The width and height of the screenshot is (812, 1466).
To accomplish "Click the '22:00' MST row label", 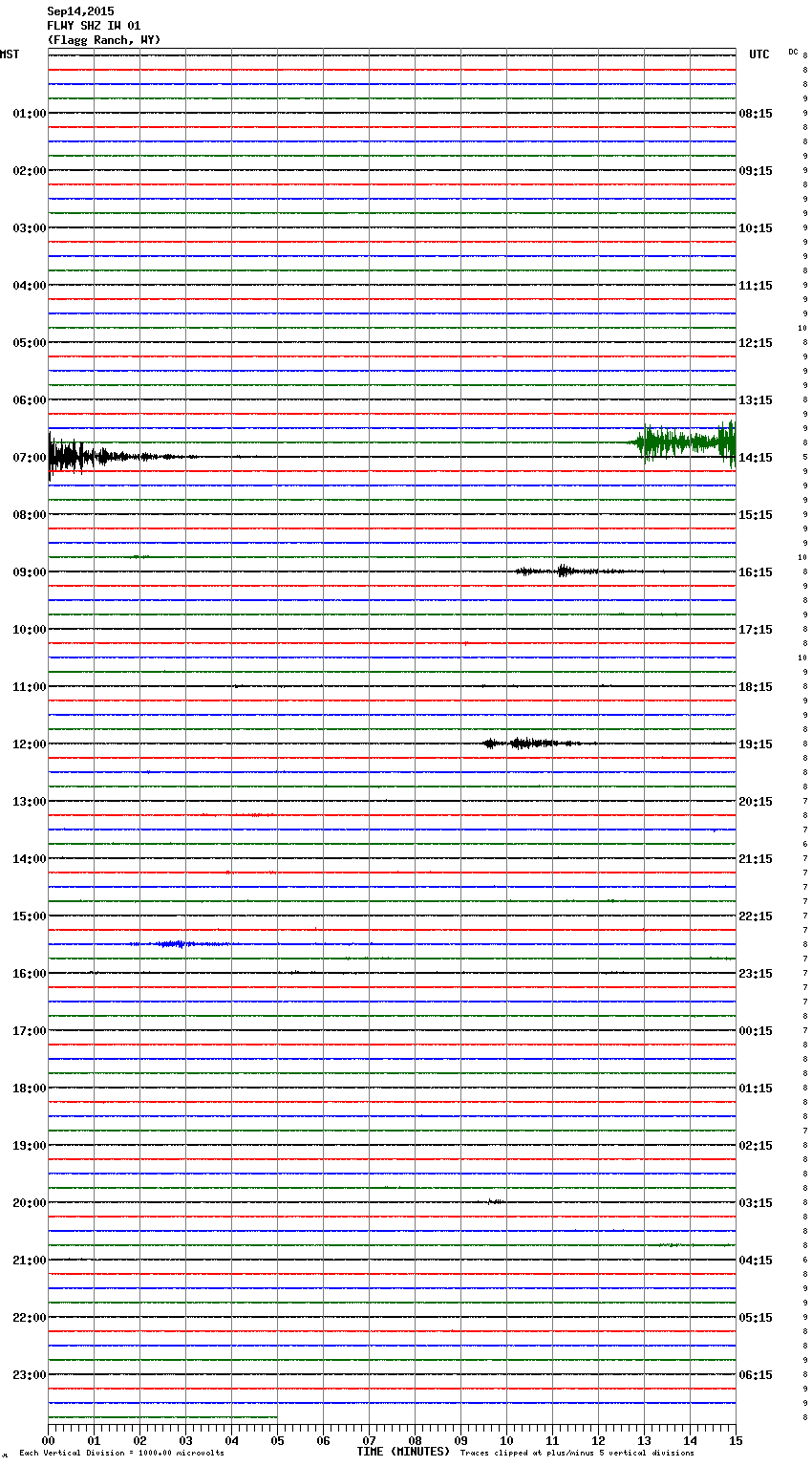I will [30, 1318].
